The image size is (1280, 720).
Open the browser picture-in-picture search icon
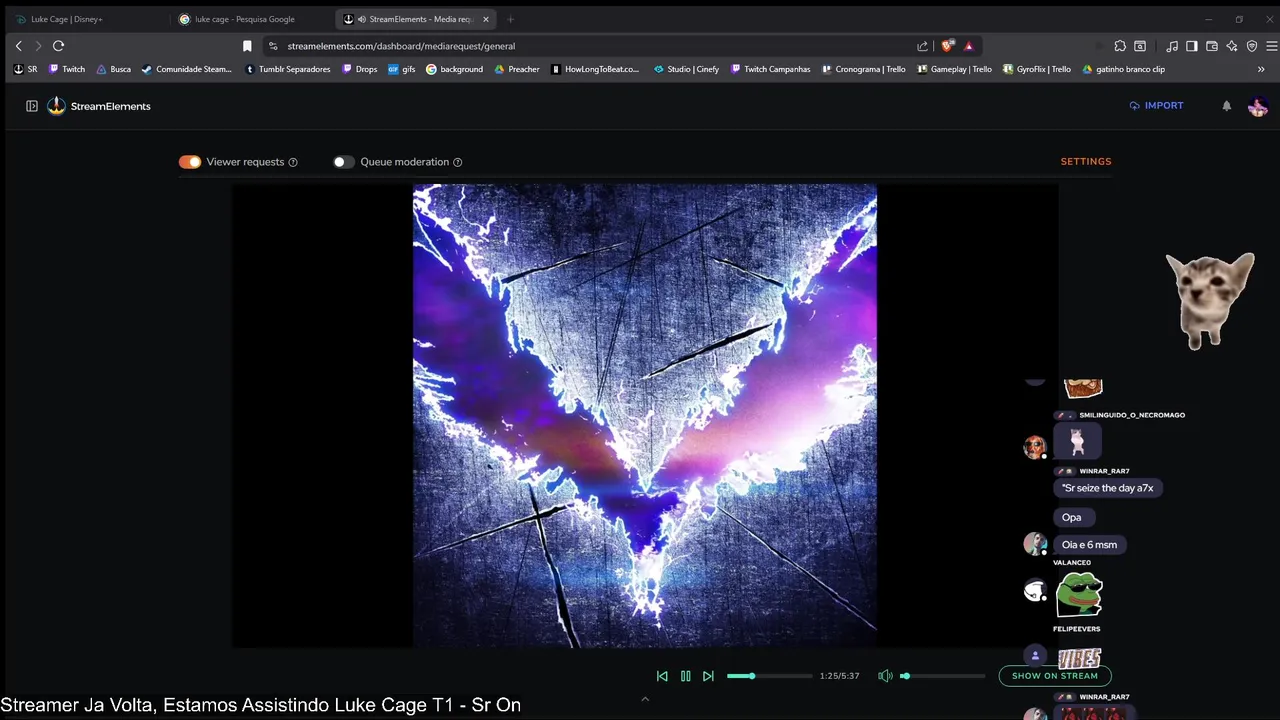[x=1140, y=46]
